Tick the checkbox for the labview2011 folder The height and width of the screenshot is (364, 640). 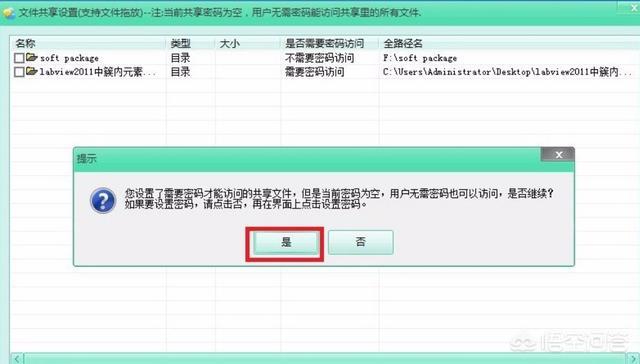(19, 72)
